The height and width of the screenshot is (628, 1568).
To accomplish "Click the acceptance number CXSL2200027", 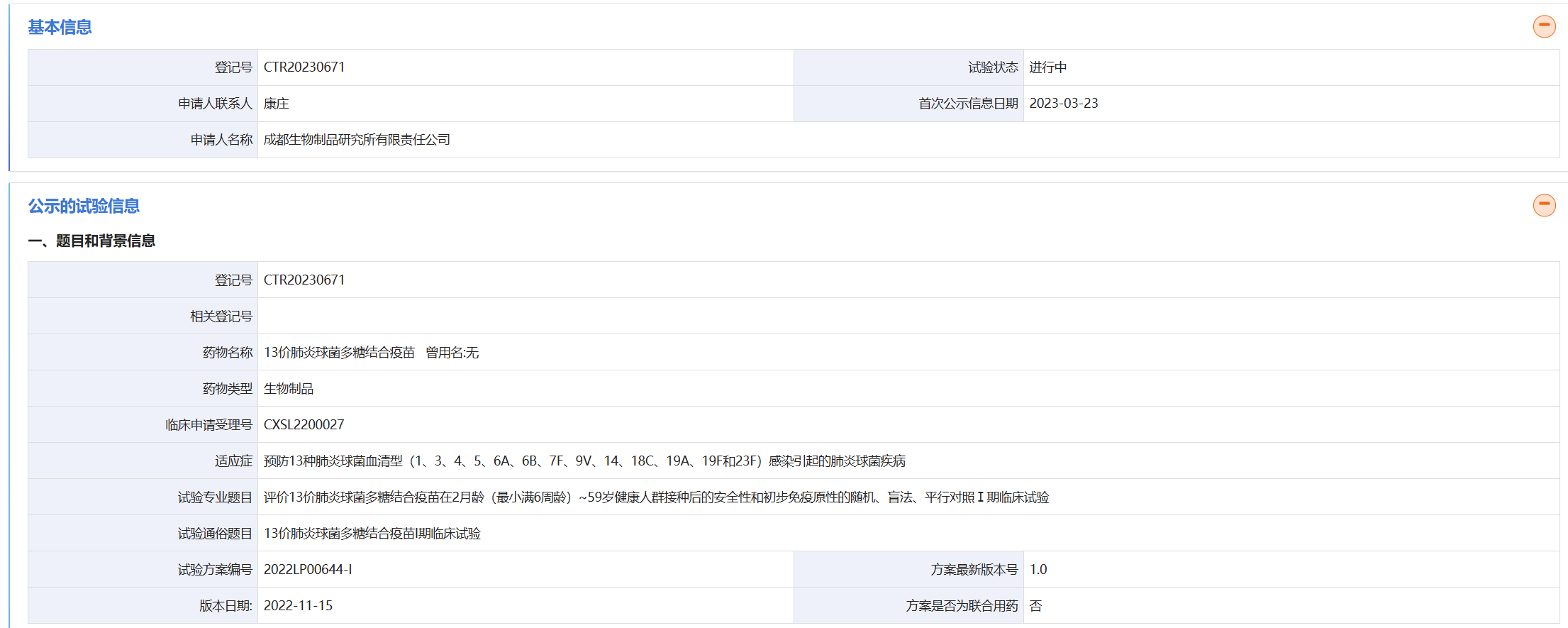I will click(x=304, y=425).
